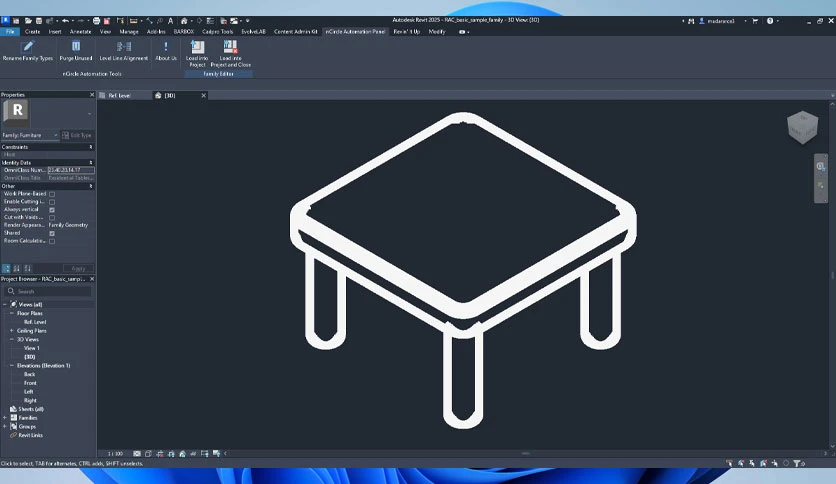Close the {3D} view tab

click(x=203, y=95)
